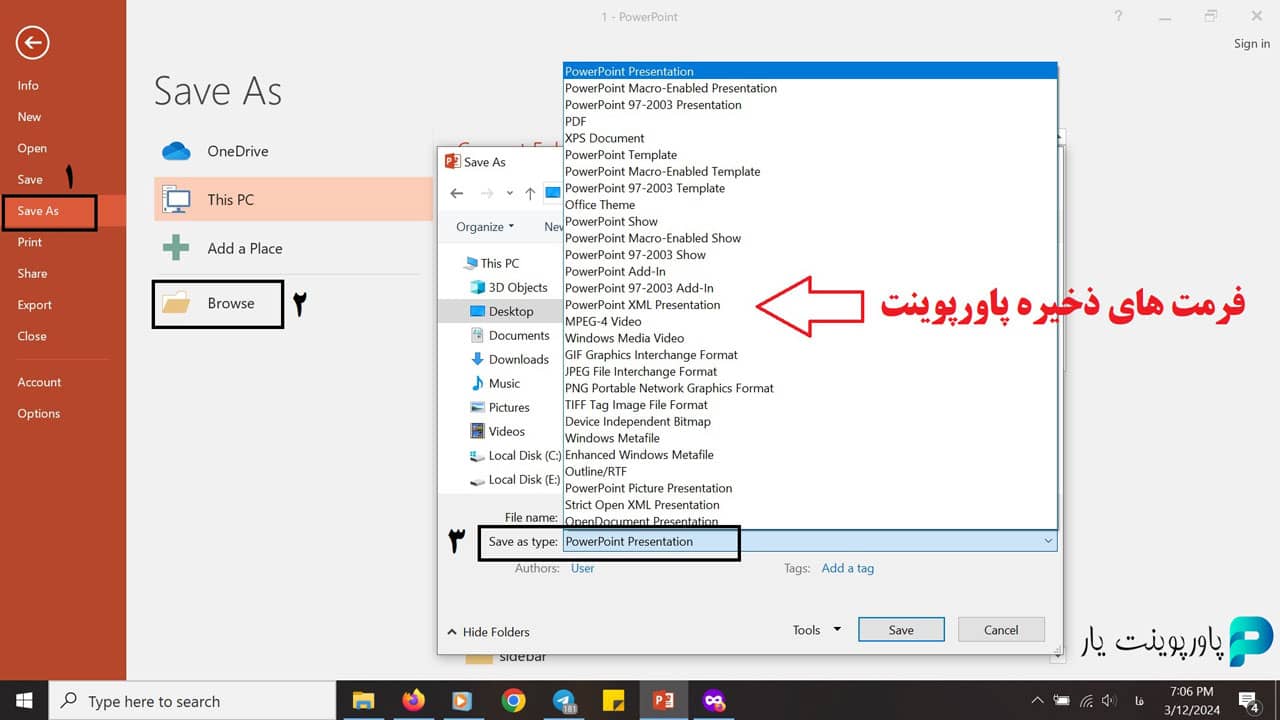This screenshot has height=720, width=1280.
Task: Select Pictures folder in tree
Action: (500, 407)
